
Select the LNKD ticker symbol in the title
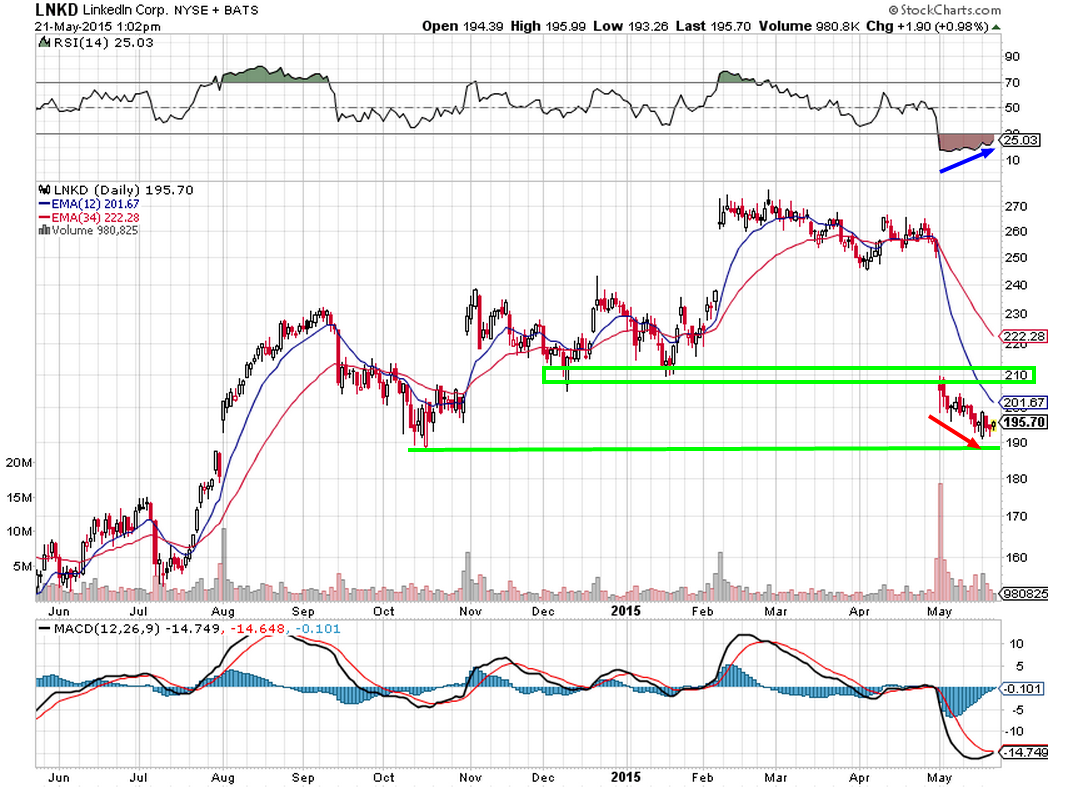[x=57, y=10]
